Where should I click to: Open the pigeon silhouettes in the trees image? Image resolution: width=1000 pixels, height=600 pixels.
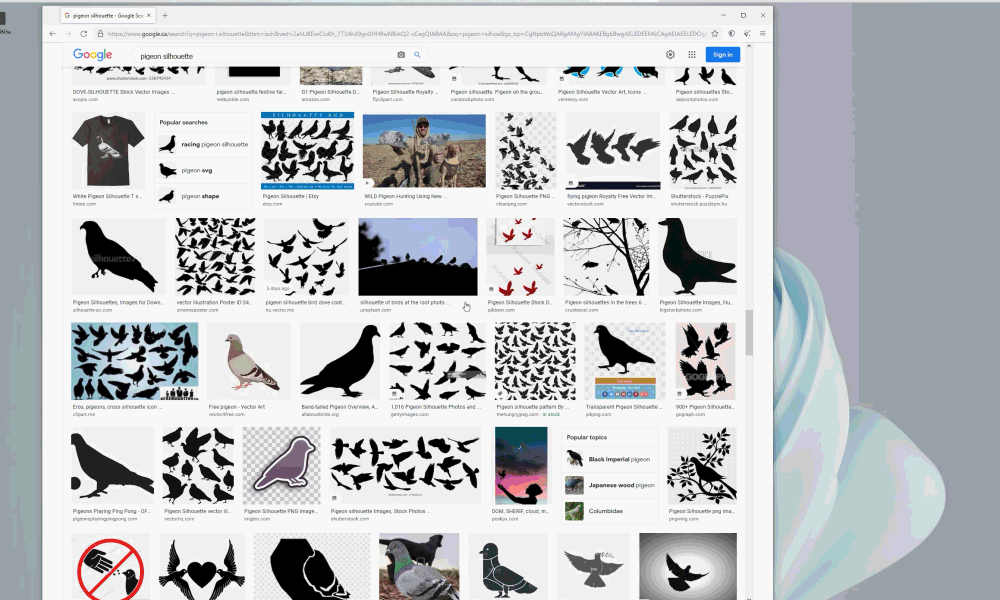pos(607,257)
